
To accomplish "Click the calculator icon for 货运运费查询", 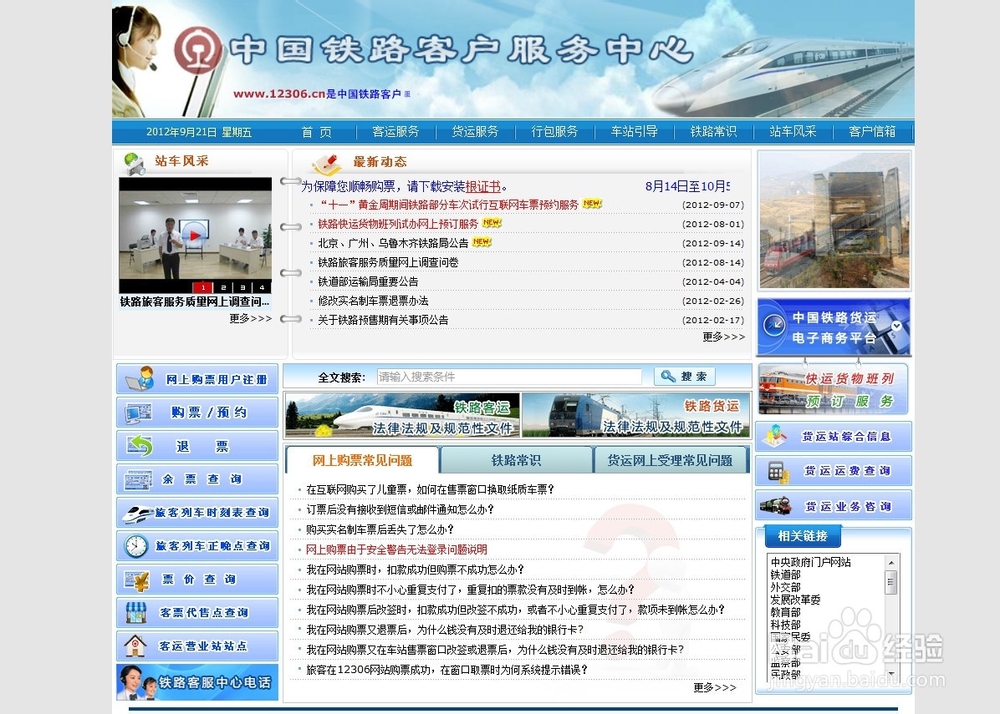I will tap(777, 471).
